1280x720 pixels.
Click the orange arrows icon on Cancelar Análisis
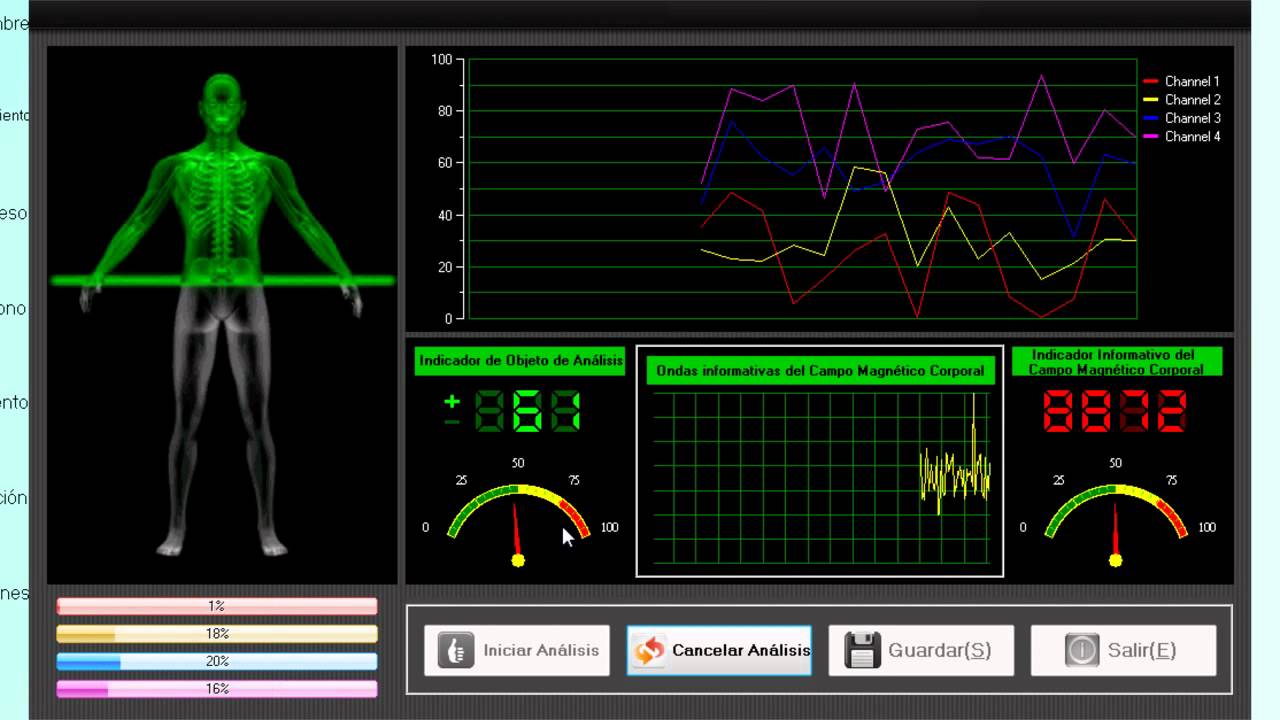(648, 650)
